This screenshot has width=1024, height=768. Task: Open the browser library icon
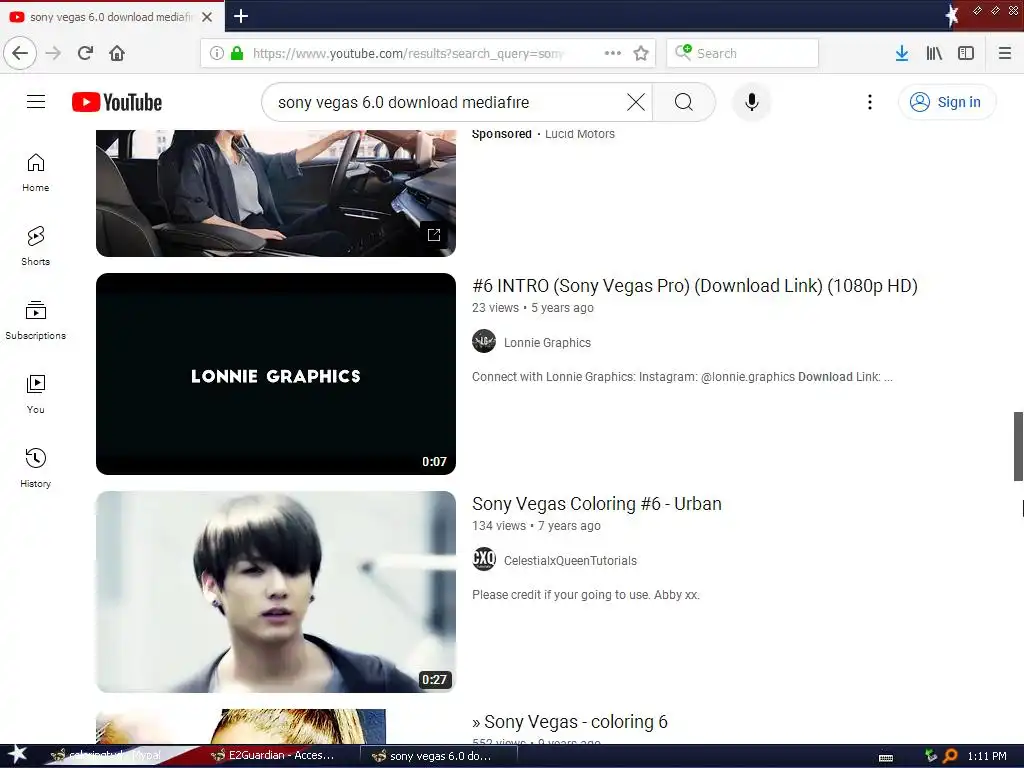click(x=934, y=53)
